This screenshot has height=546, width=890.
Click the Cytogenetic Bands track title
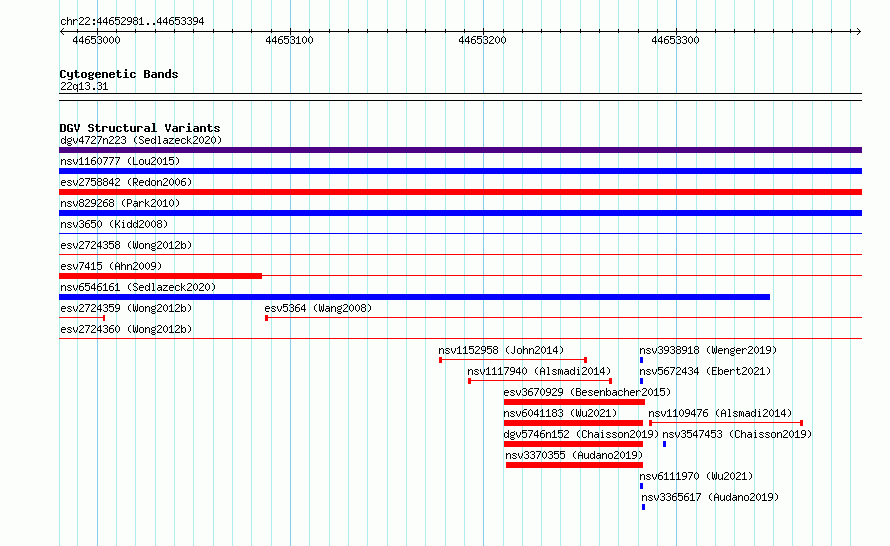click(x=119, y=74)
